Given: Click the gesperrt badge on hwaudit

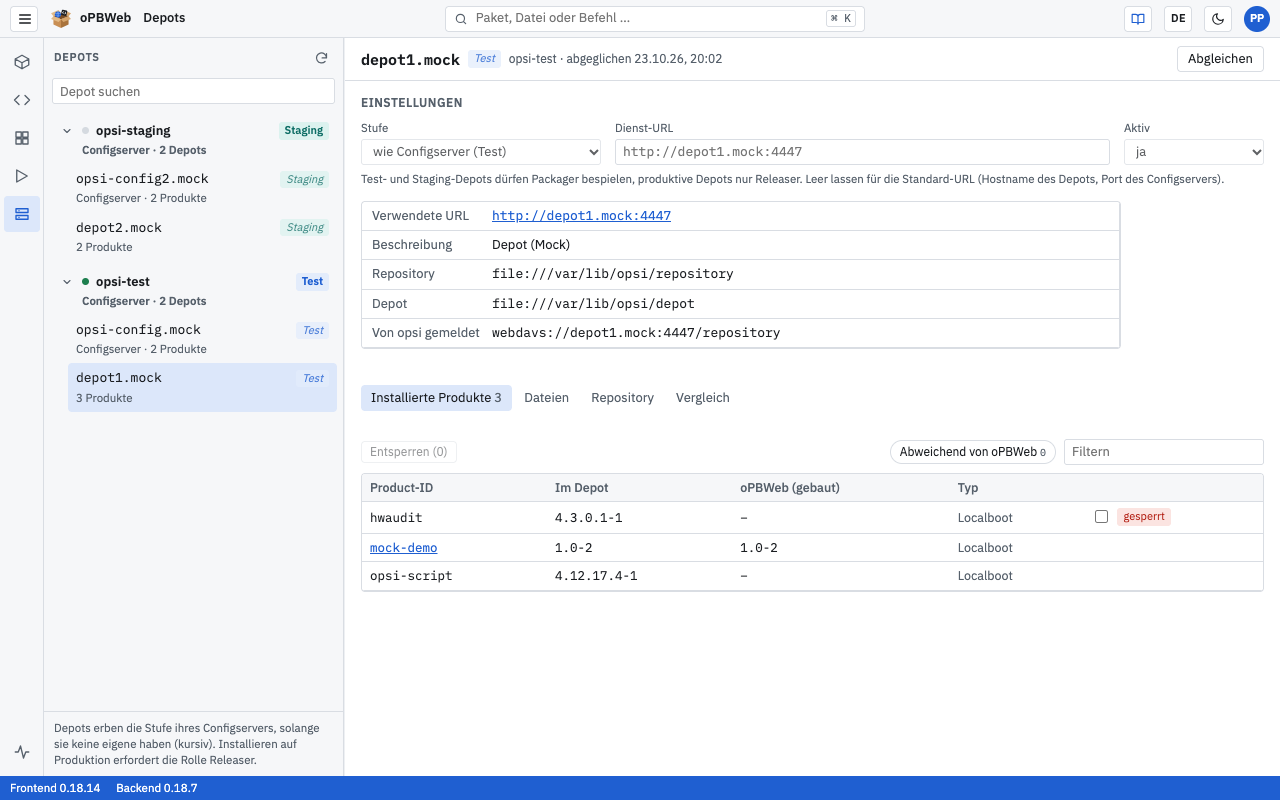Looking at the screenshot, I should coord(1144,517).
